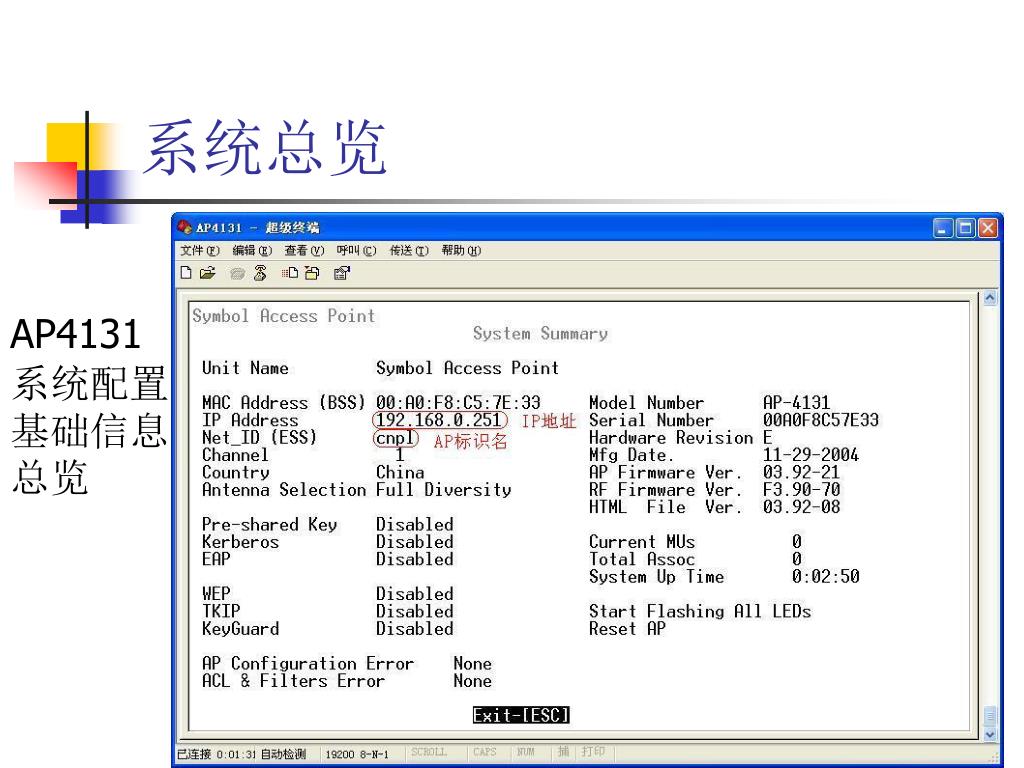Image resolution: width=1024 pixels, height=768 pixels.
Task: Click the ACL & Filters Error label
Action: (x=293, y=681)
